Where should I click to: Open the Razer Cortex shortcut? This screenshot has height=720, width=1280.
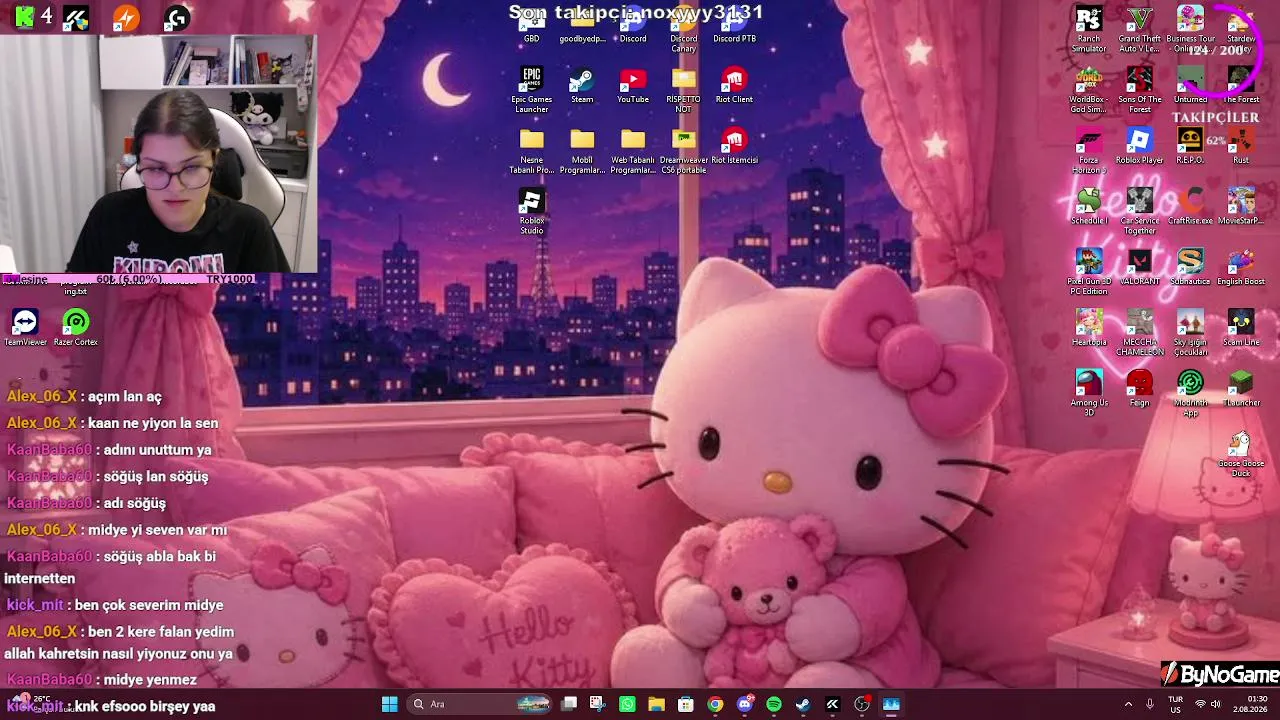pos(76,328)
